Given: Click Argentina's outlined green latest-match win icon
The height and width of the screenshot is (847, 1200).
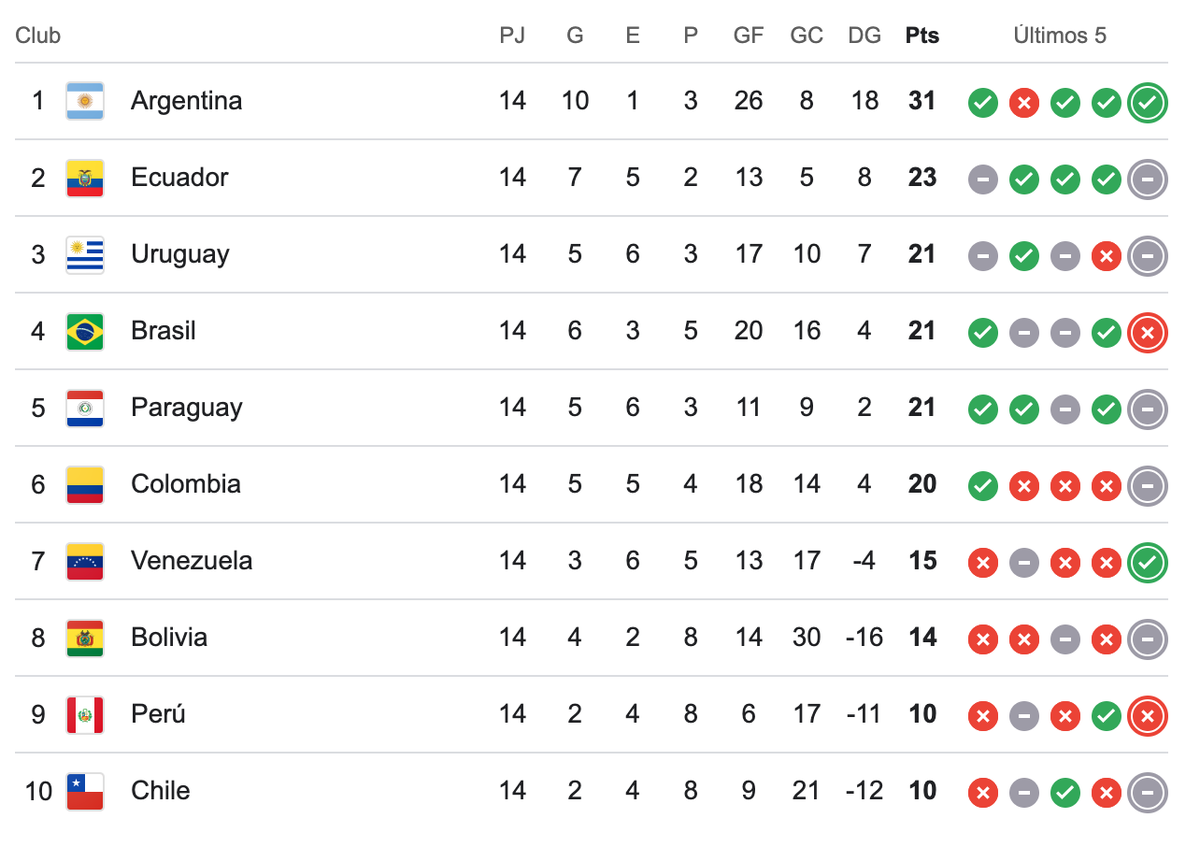Looking at the screenshot, I should (1147, 102).
